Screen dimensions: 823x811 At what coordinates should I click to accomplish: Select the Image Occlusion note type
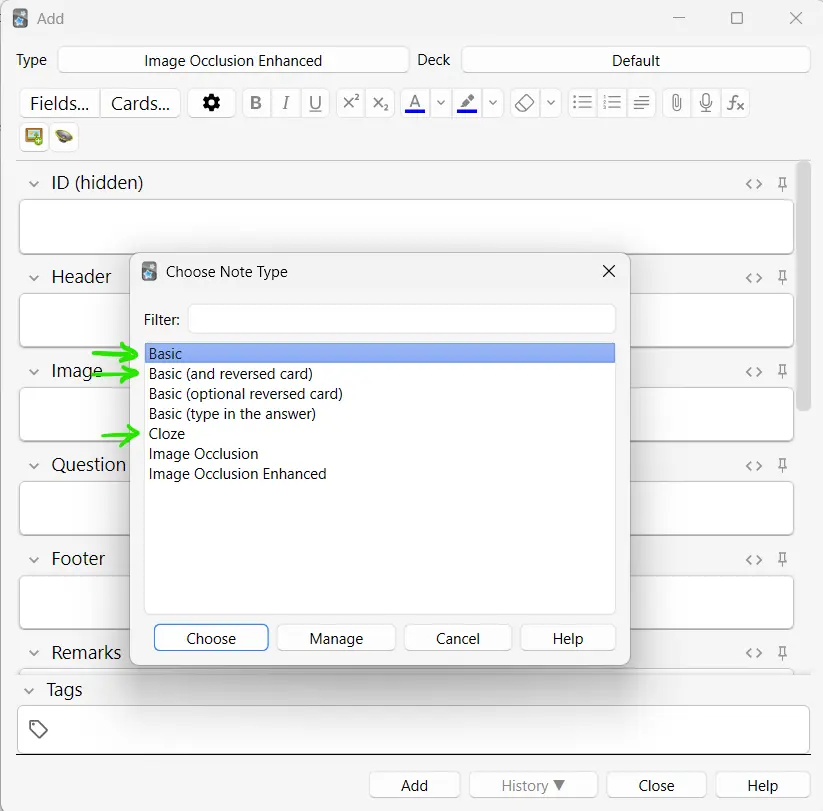coord(379,454)
